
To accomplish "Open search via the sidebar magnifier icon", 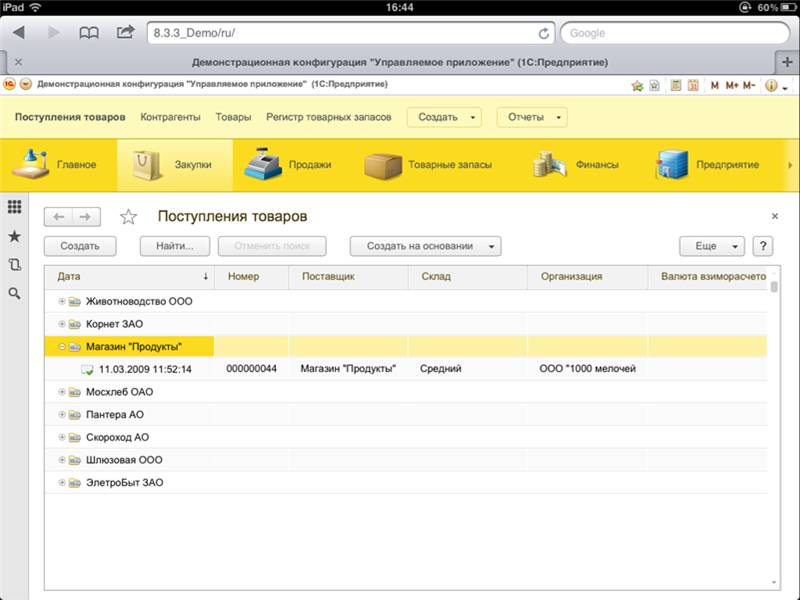I will pyautogui.click(x=15, y=293).
